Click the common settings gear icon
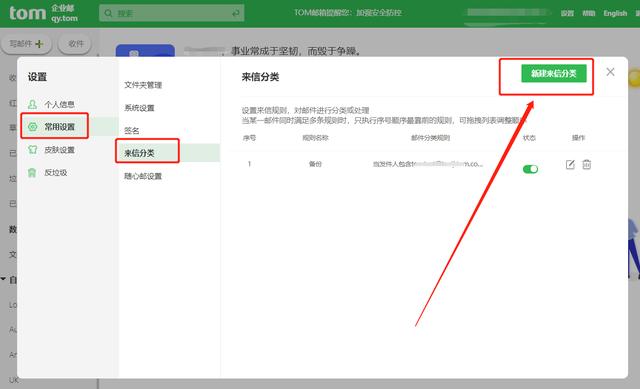Viewport: 640px width, 389px height. pos(33,127)
